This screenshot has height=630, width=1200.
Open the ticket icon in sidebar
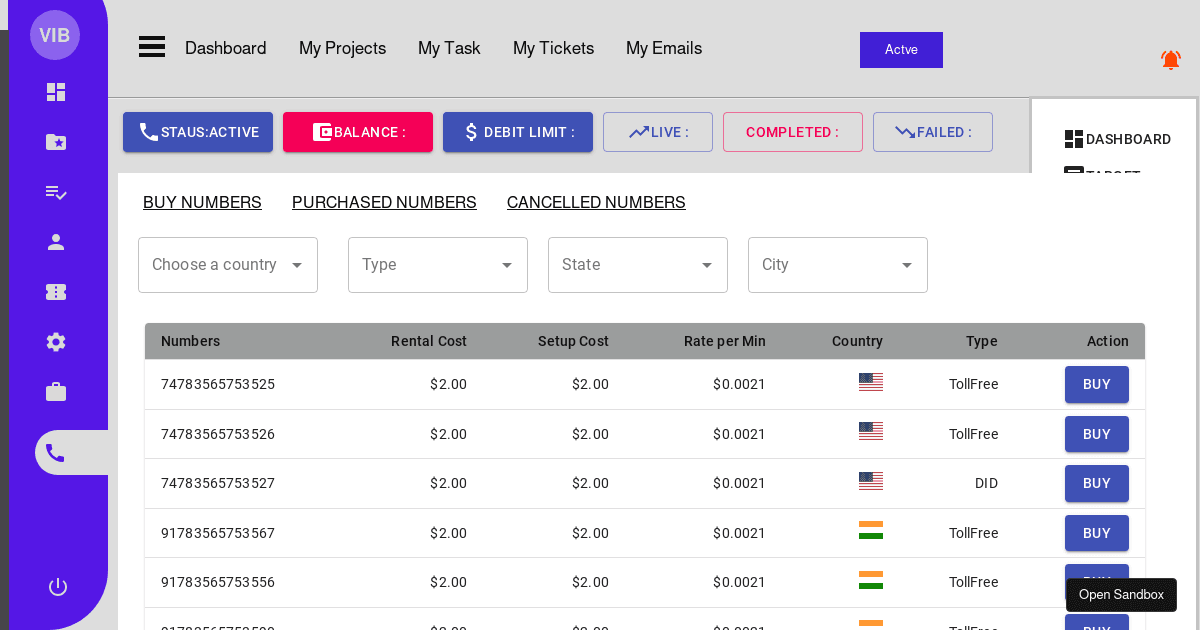(56, 292)
